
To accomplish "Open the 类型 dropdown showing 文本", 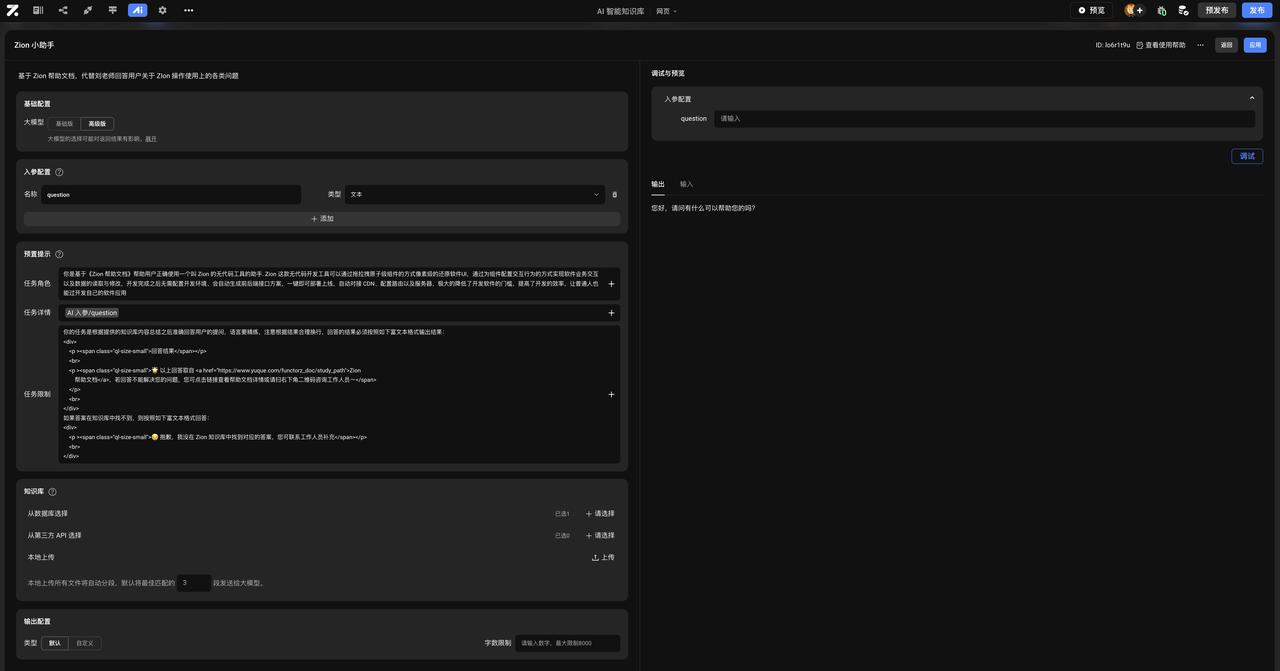I will tap(474, 195).
